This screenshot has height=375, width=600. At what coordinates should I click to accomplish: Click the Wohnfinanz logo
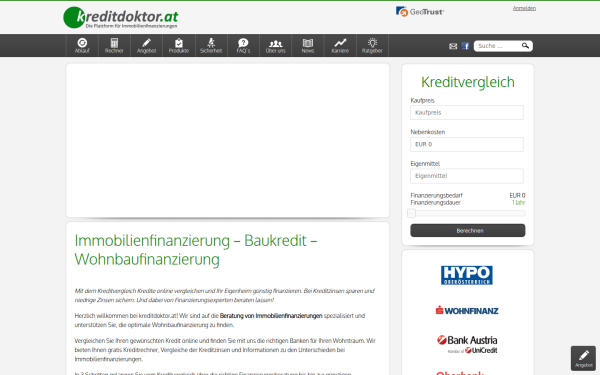467,310
